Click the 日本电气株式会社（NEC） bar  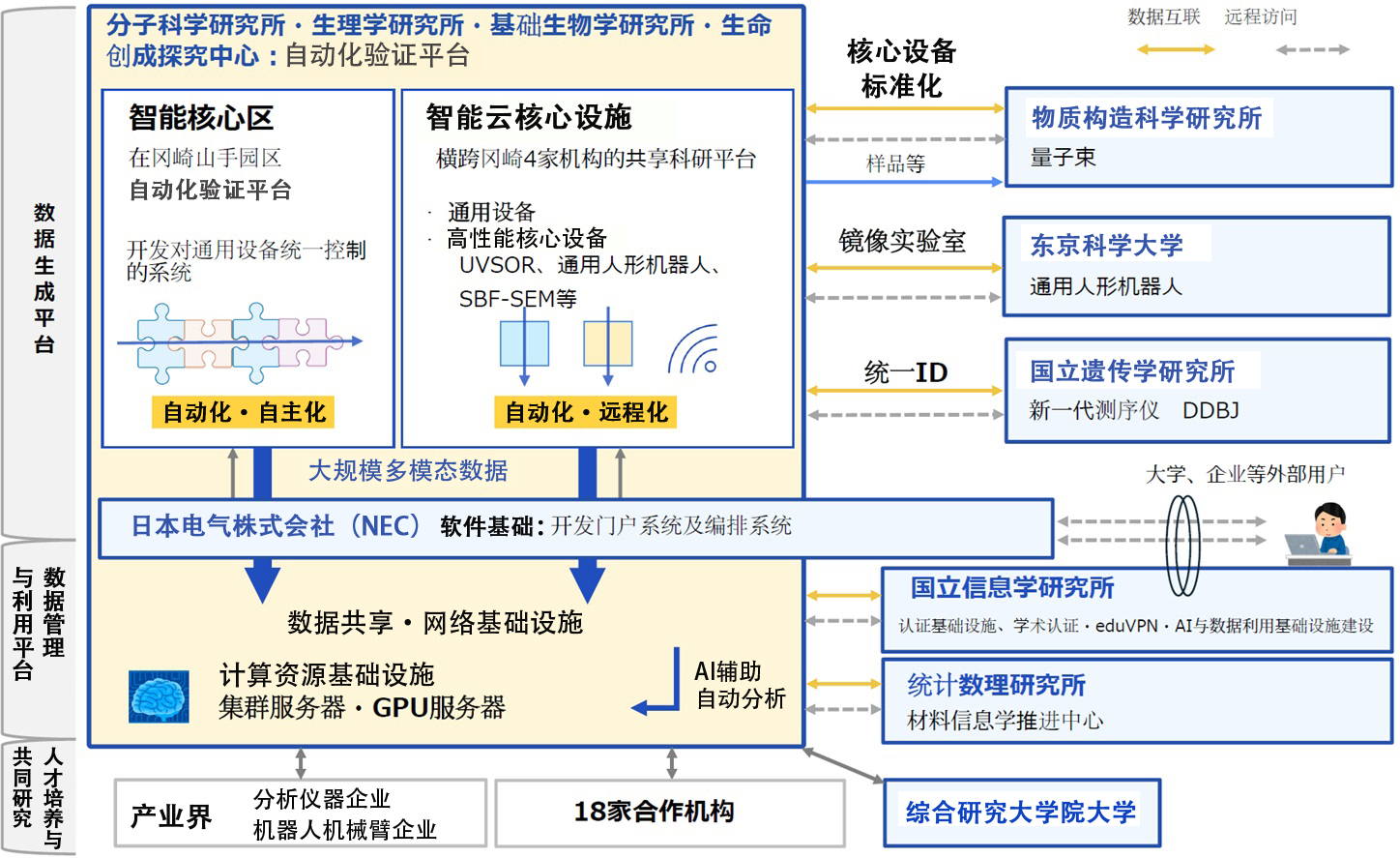coord(575,528)
